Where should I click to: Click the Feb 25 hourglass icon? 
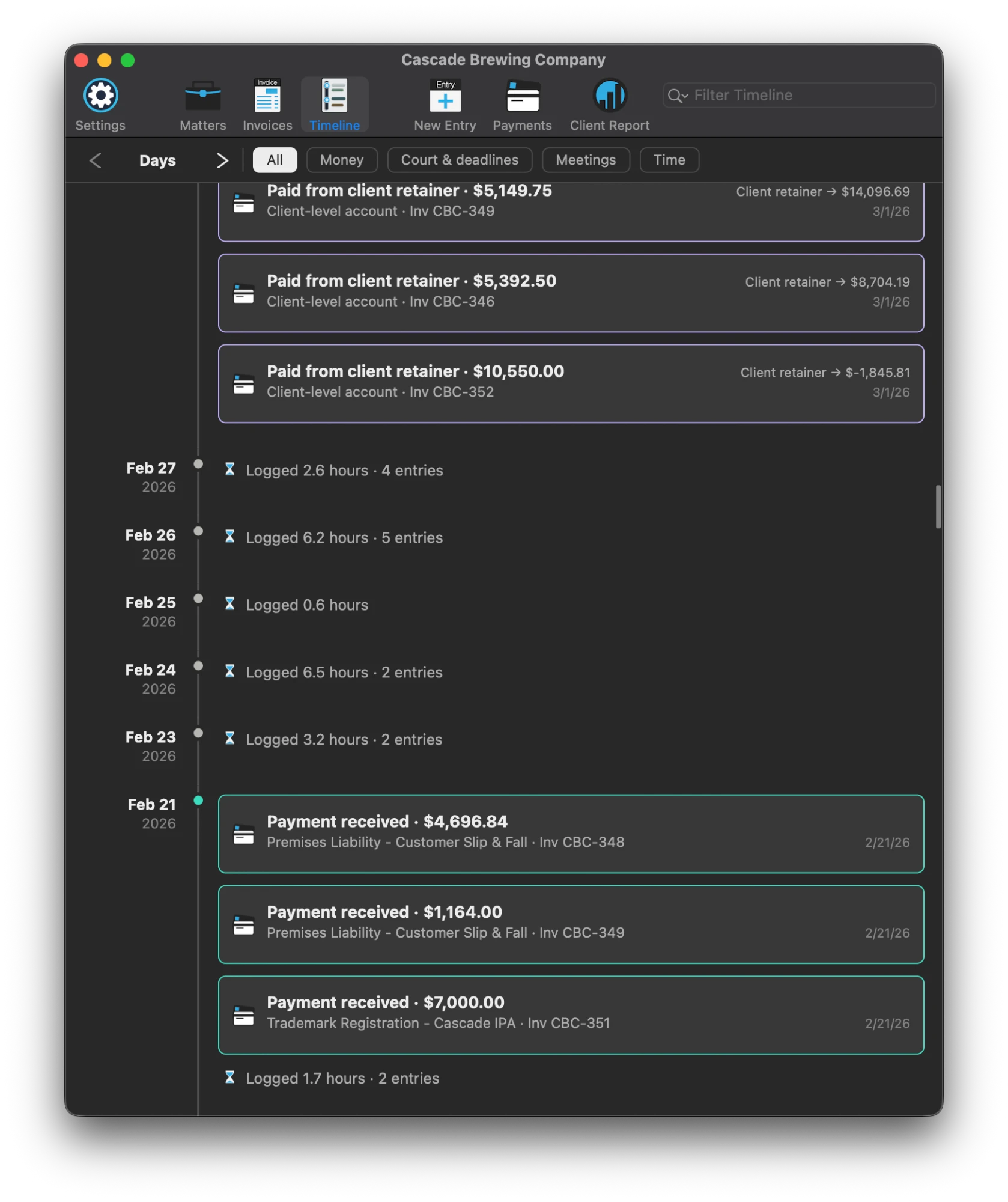(229, 604)
